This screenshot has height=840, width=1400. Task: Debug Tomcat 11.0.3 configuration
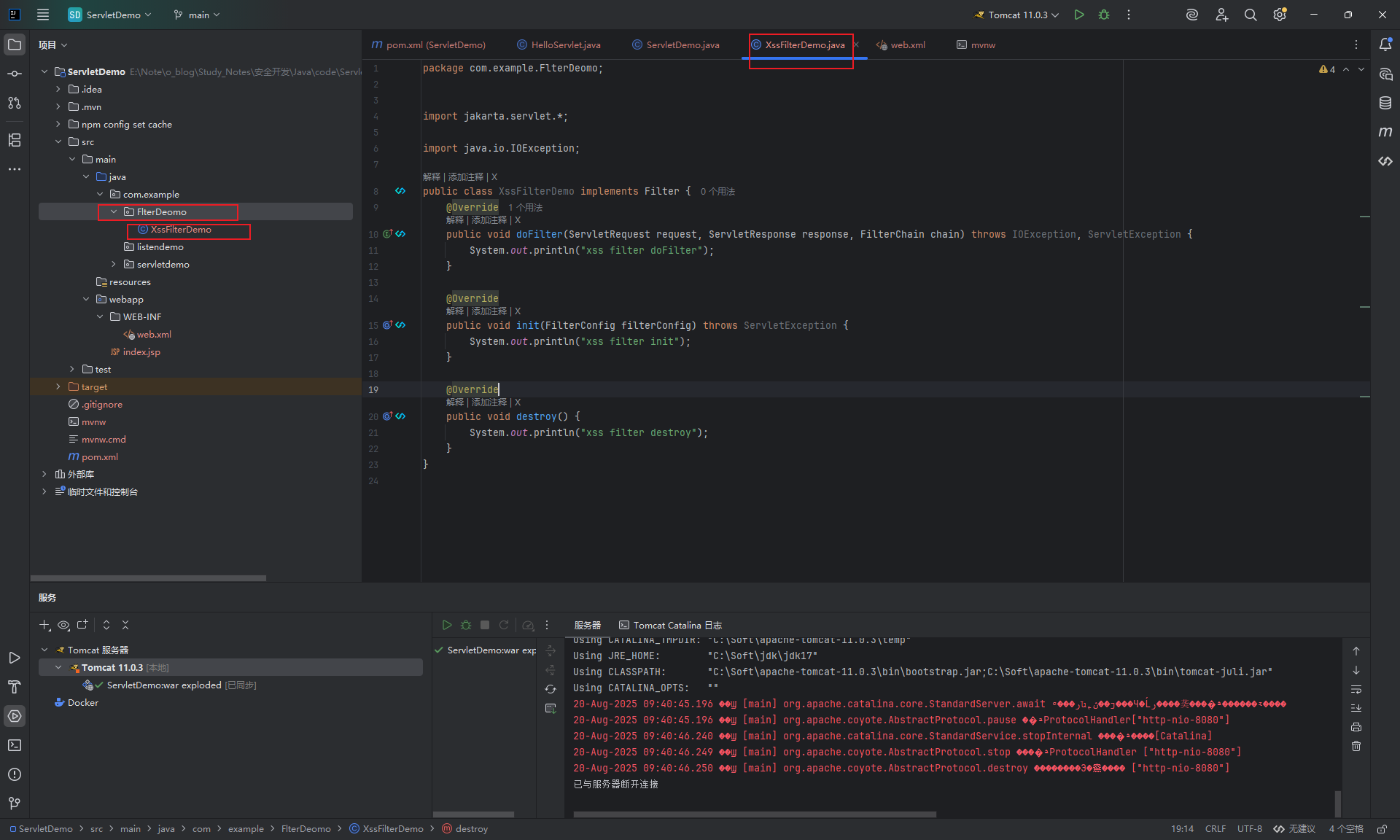pos(1104,15)
